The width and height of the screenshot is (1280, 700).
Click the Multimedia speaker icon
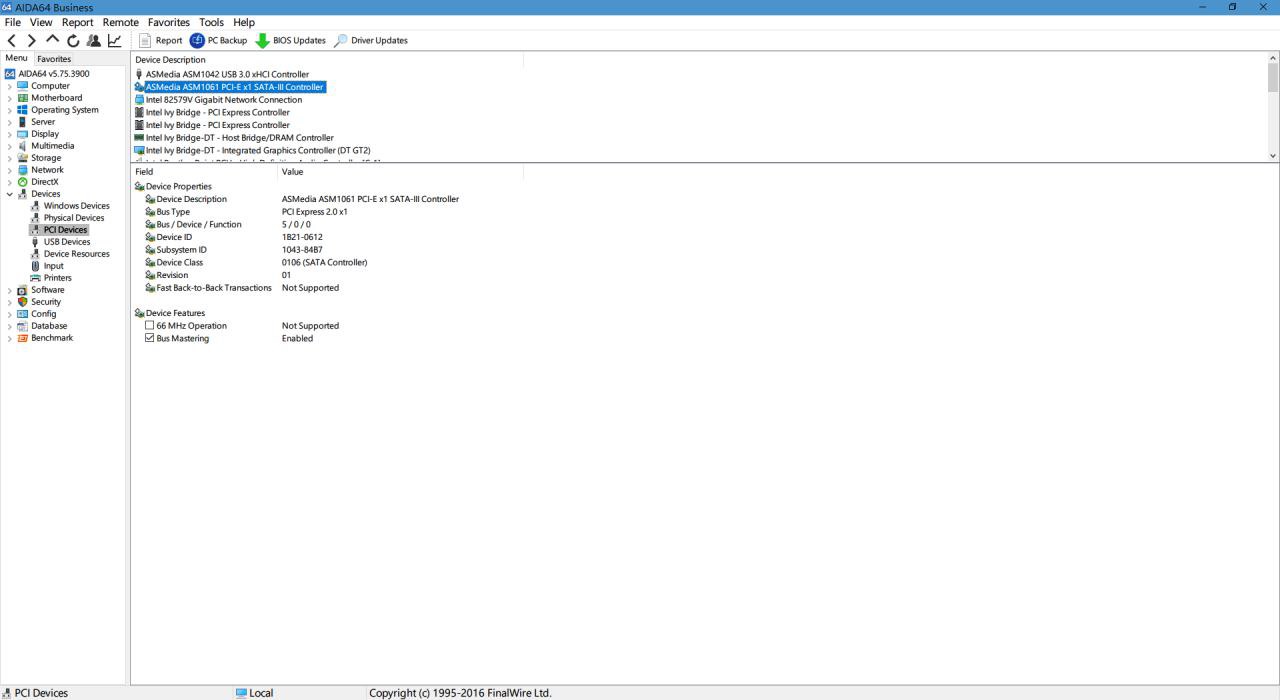(x=23, y=146)
